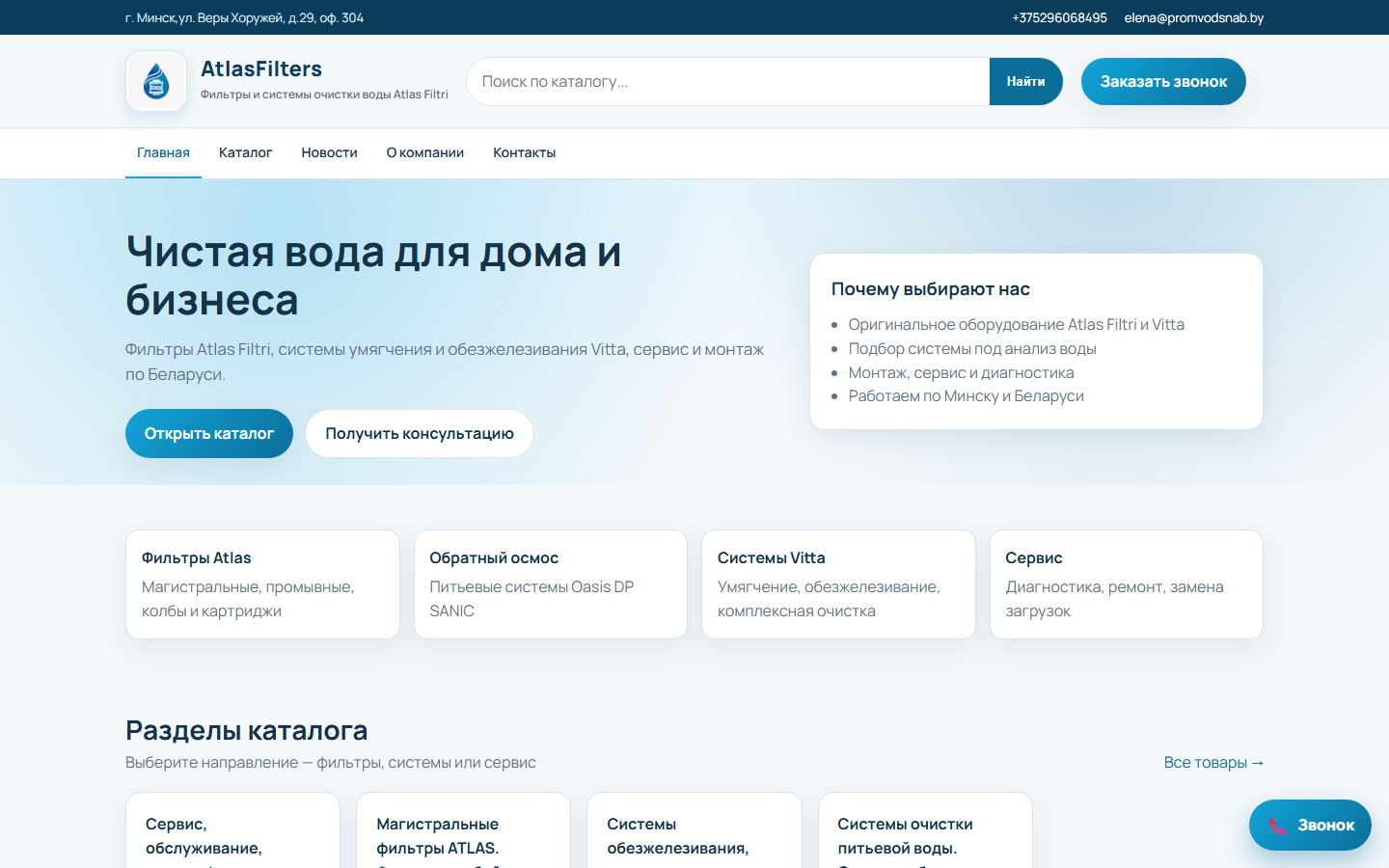Open the Обратный осмос card

tap(550, 584)
